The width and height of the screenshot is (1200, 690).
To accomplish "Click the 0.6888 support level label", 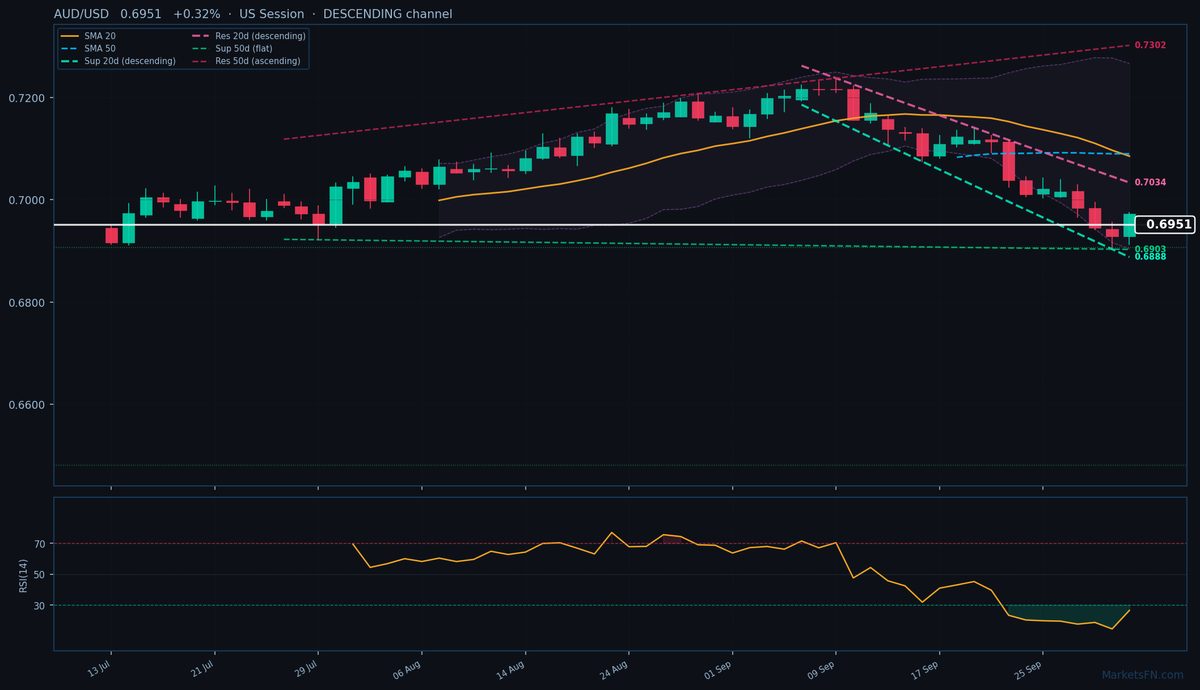I will click(x=1150, y=257).
